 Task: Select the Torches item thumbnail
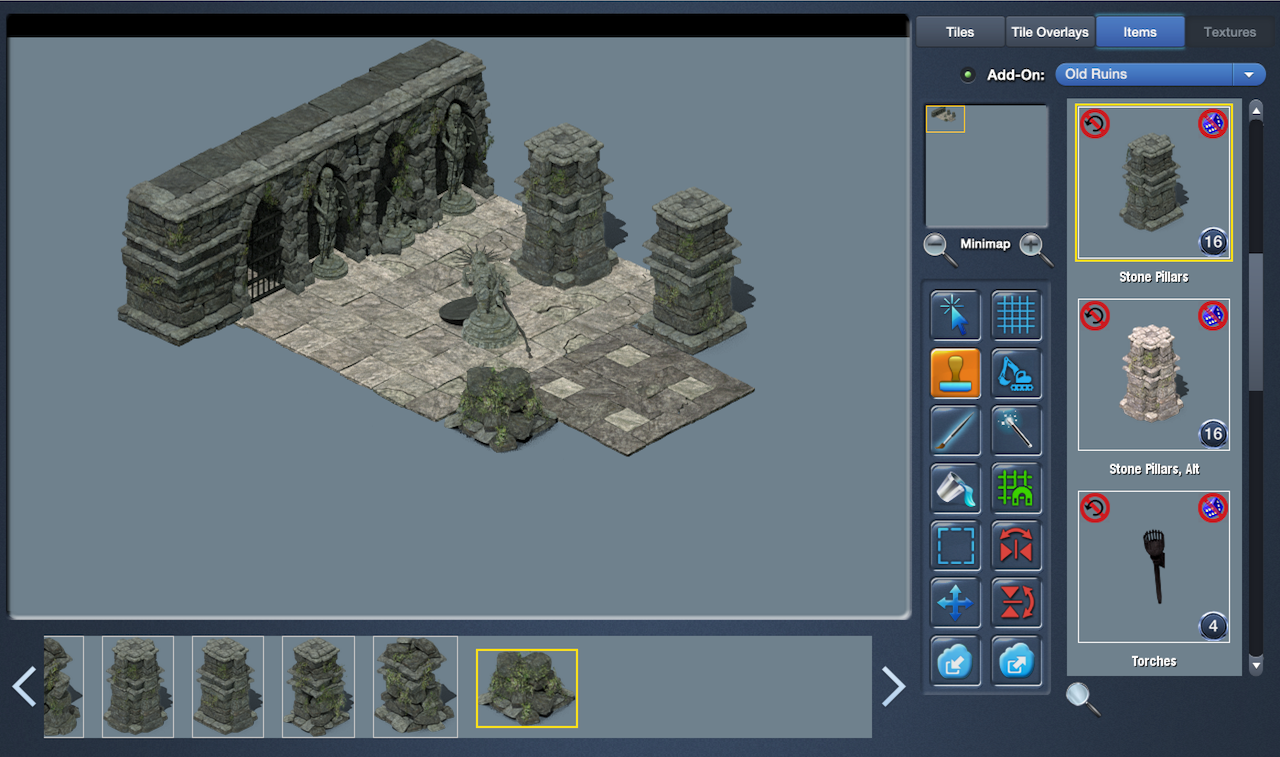tap(1154, 567)
